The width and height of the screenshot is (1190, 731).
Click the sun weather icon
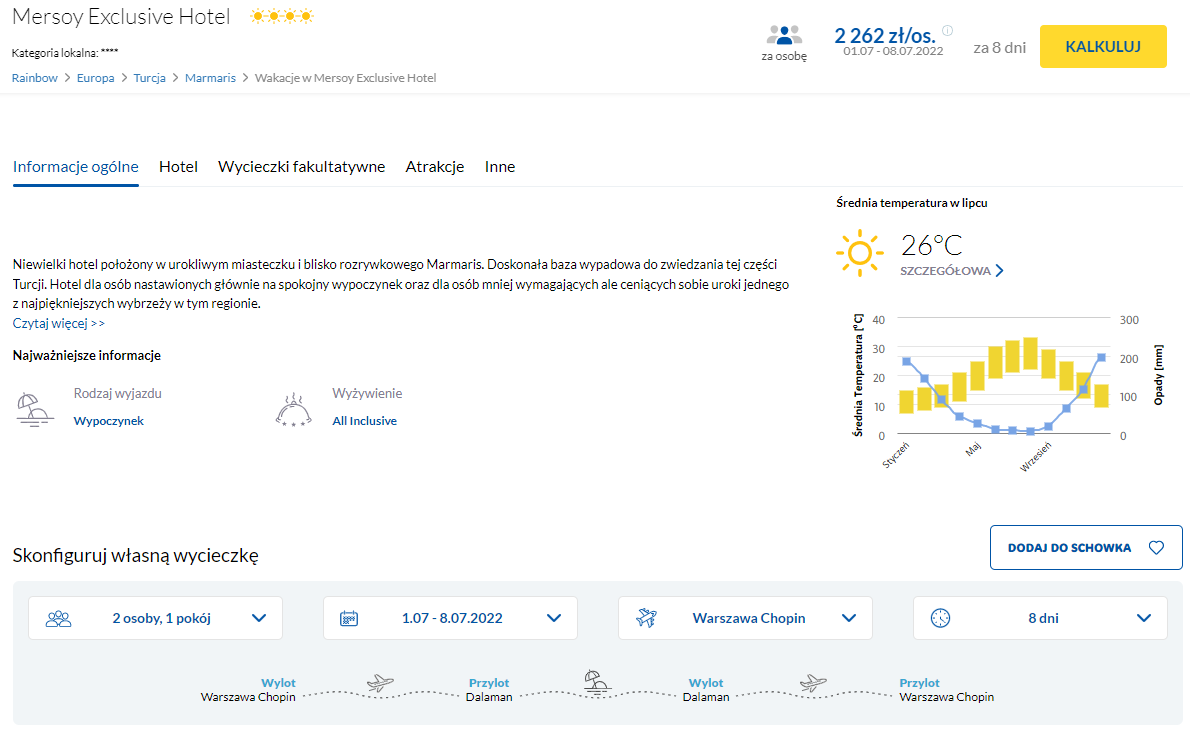(x=859, y=253)
